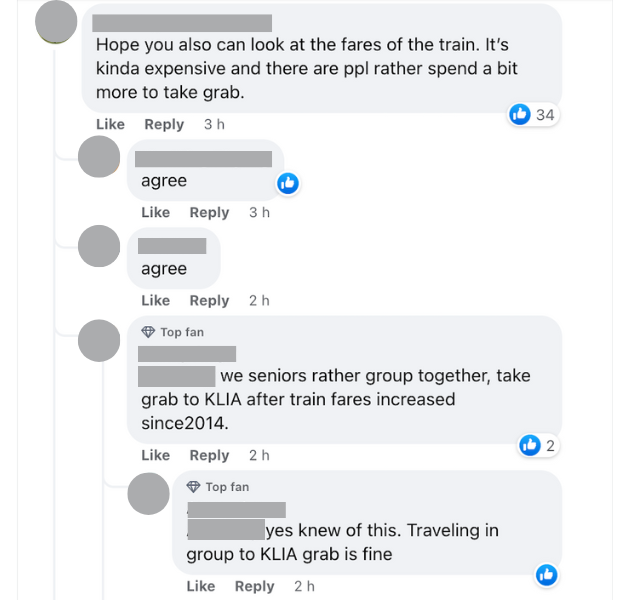Click thumbs-up reaction on the KLIA grab is fine reply
Image resolution: width=640 pixels, height=600 pixels.
pyautogui.click(x=546, y=574)
